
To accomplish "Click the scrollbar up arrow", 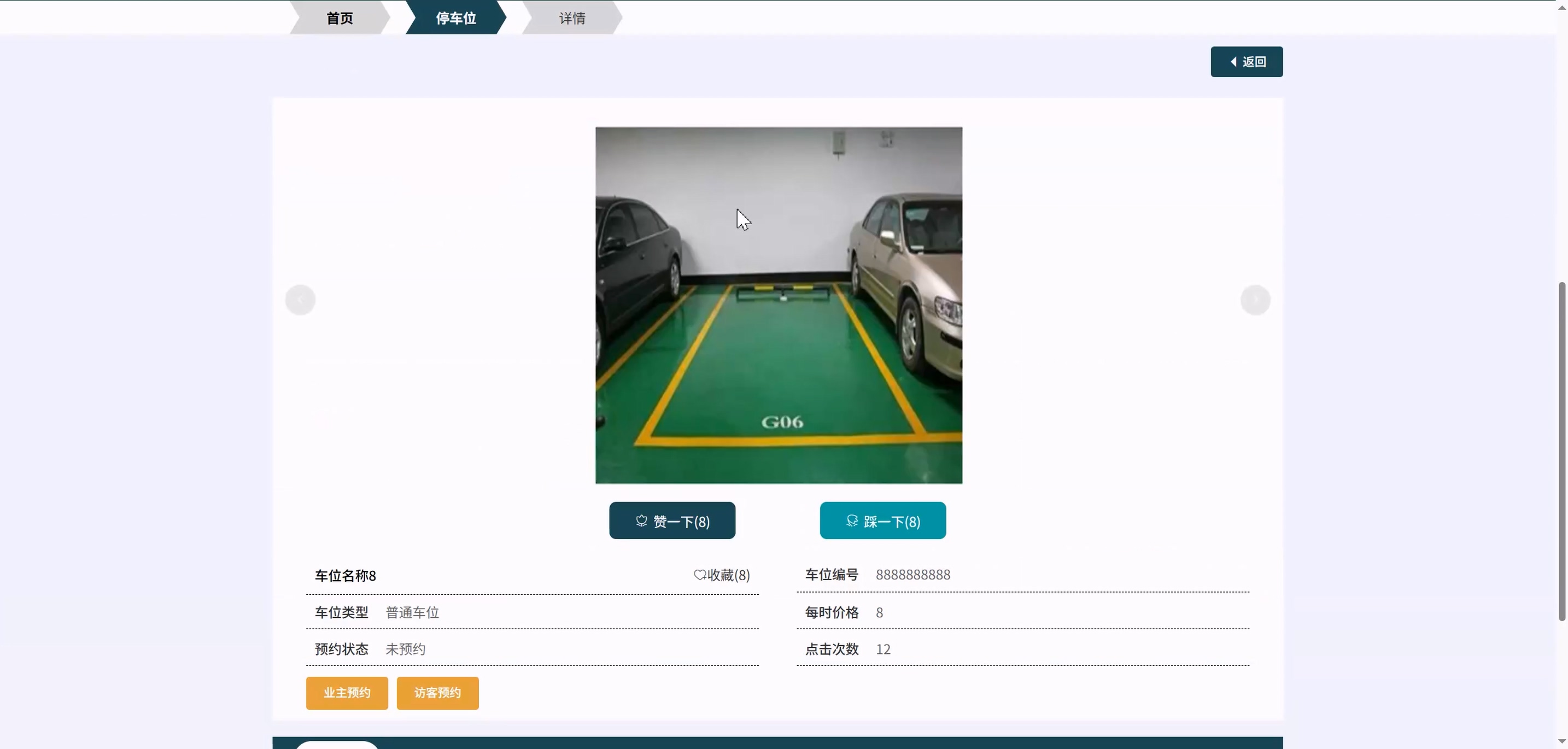I will [x=1561, y=6].
